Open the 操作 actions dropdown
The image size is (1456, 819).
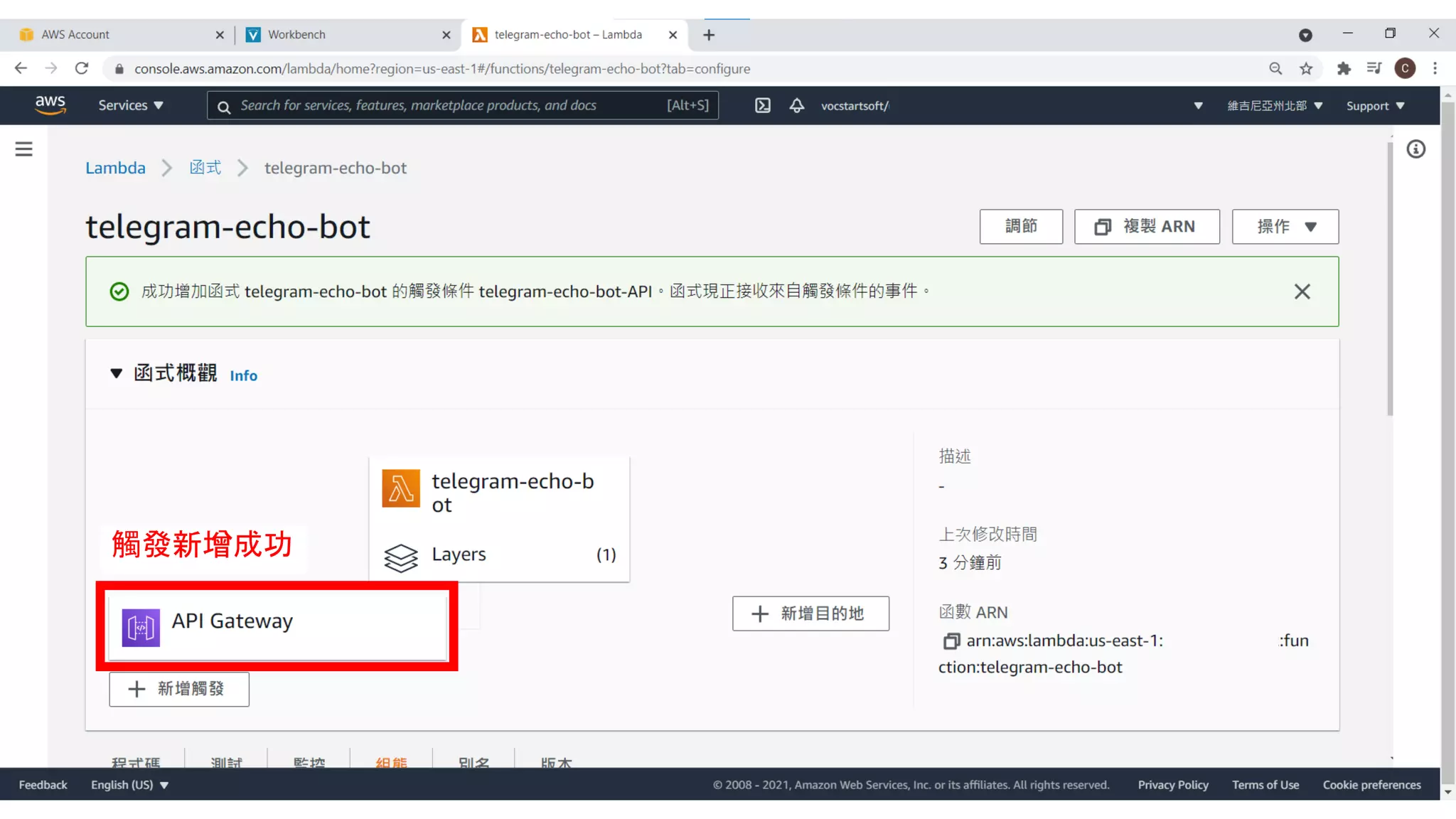1285,227
